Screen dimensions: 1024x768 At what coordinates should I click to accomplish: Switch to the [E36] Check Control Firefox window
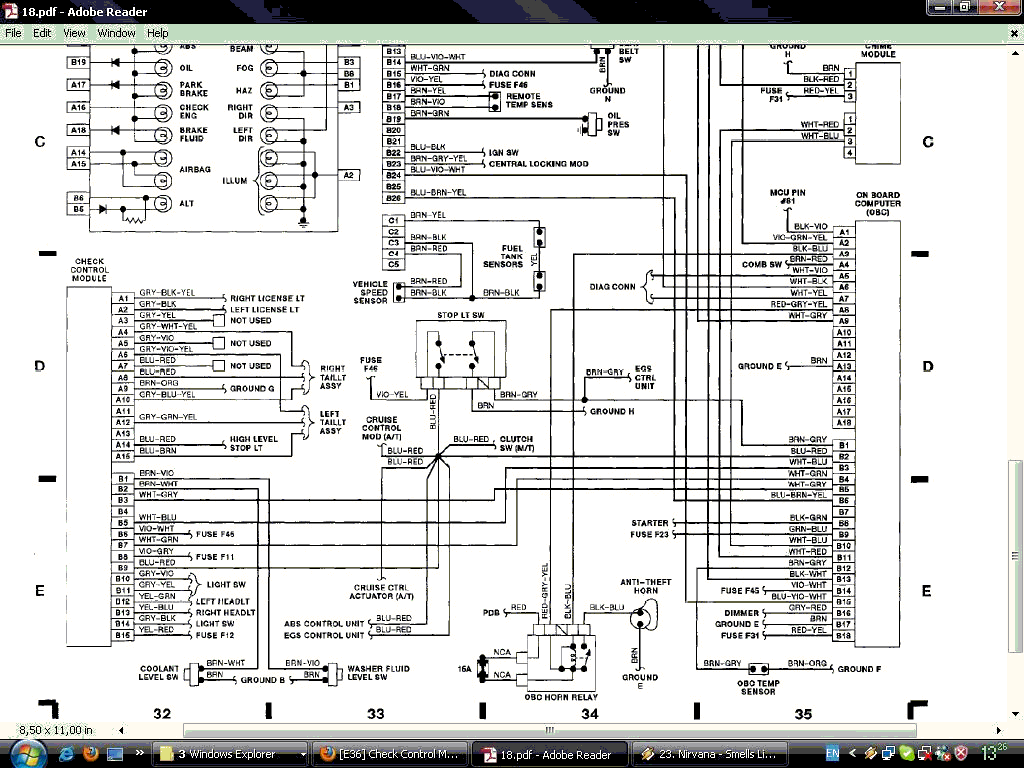[389, 754]
